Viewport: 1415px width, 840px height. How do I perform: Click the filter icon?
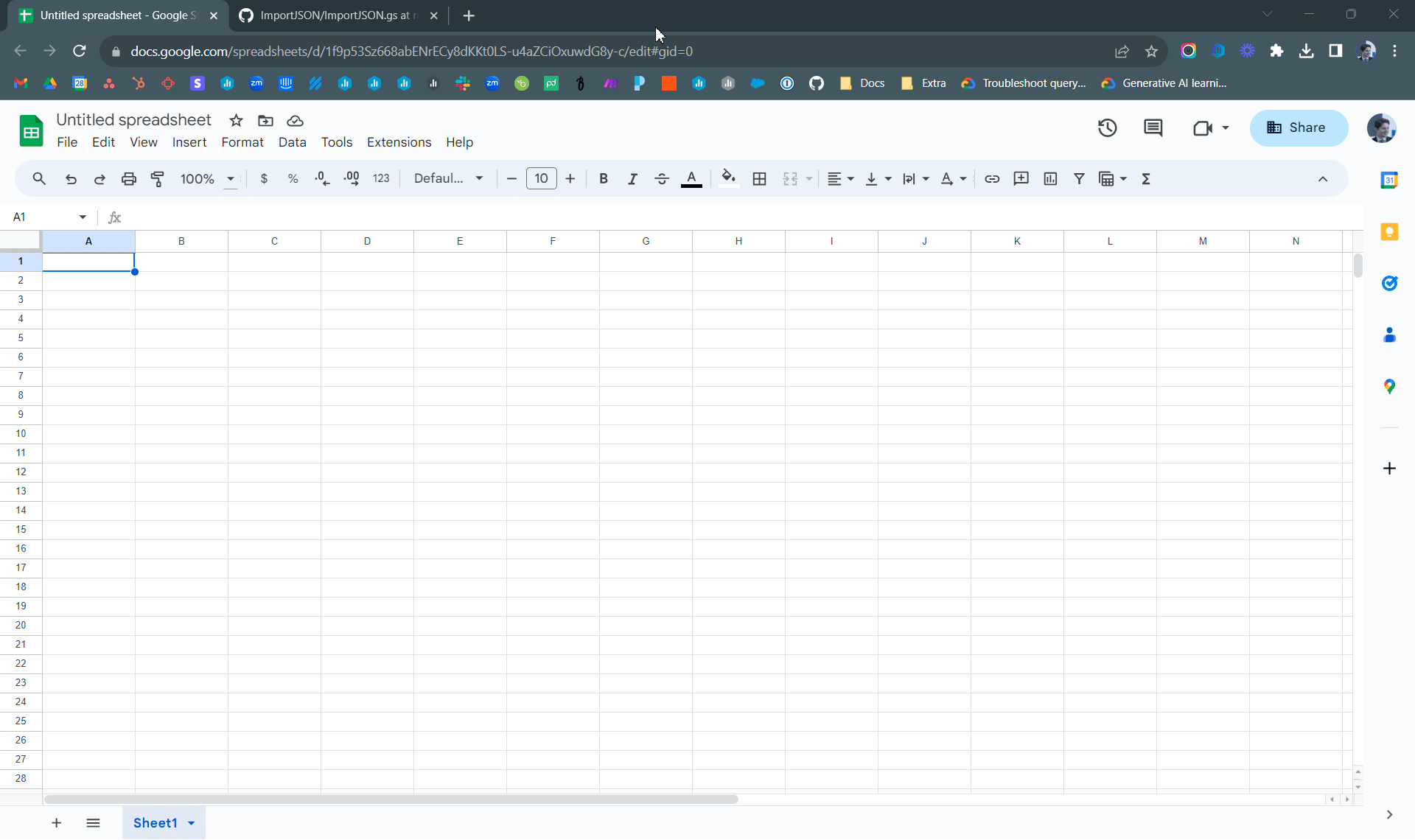click(1079, 178)
